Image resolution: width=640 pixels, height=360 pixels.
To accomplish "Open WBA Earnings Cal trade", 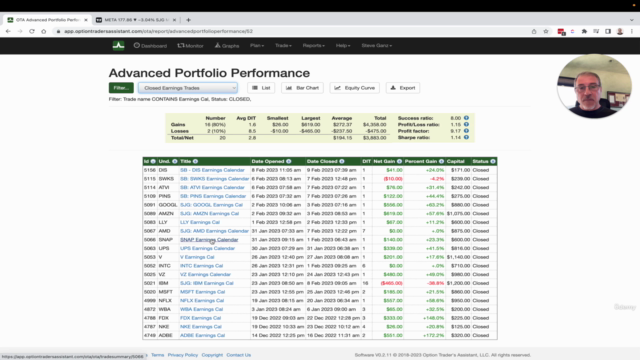I will click(x=202, y=309).
